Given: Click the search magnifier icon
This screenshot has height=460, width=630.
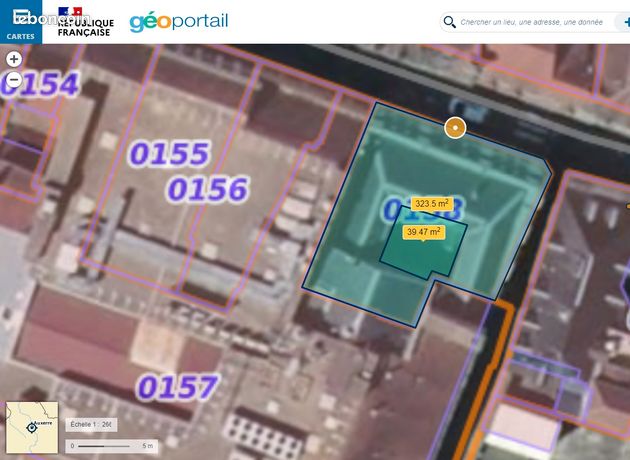Looking at the screenshot, I should [449, 22].
